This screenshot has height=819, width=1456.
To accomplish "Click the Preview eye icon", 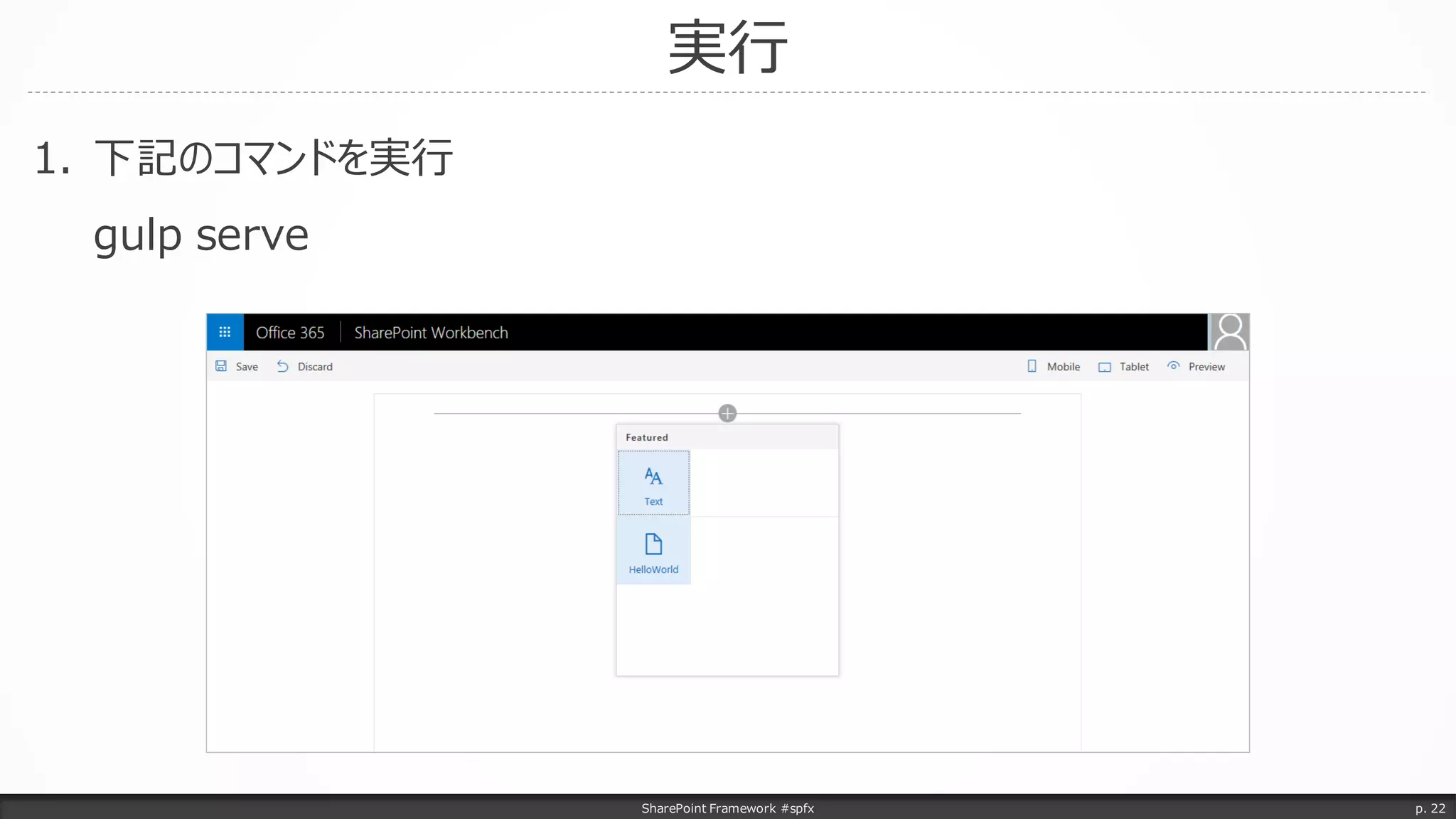I will 1173,366.
